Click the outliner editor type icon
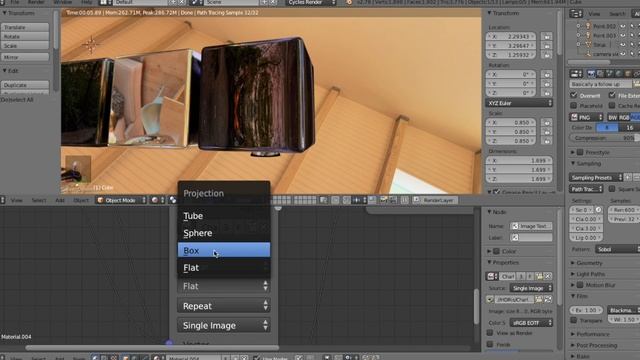This screenshot has width=640, height=360. (576, 14)
